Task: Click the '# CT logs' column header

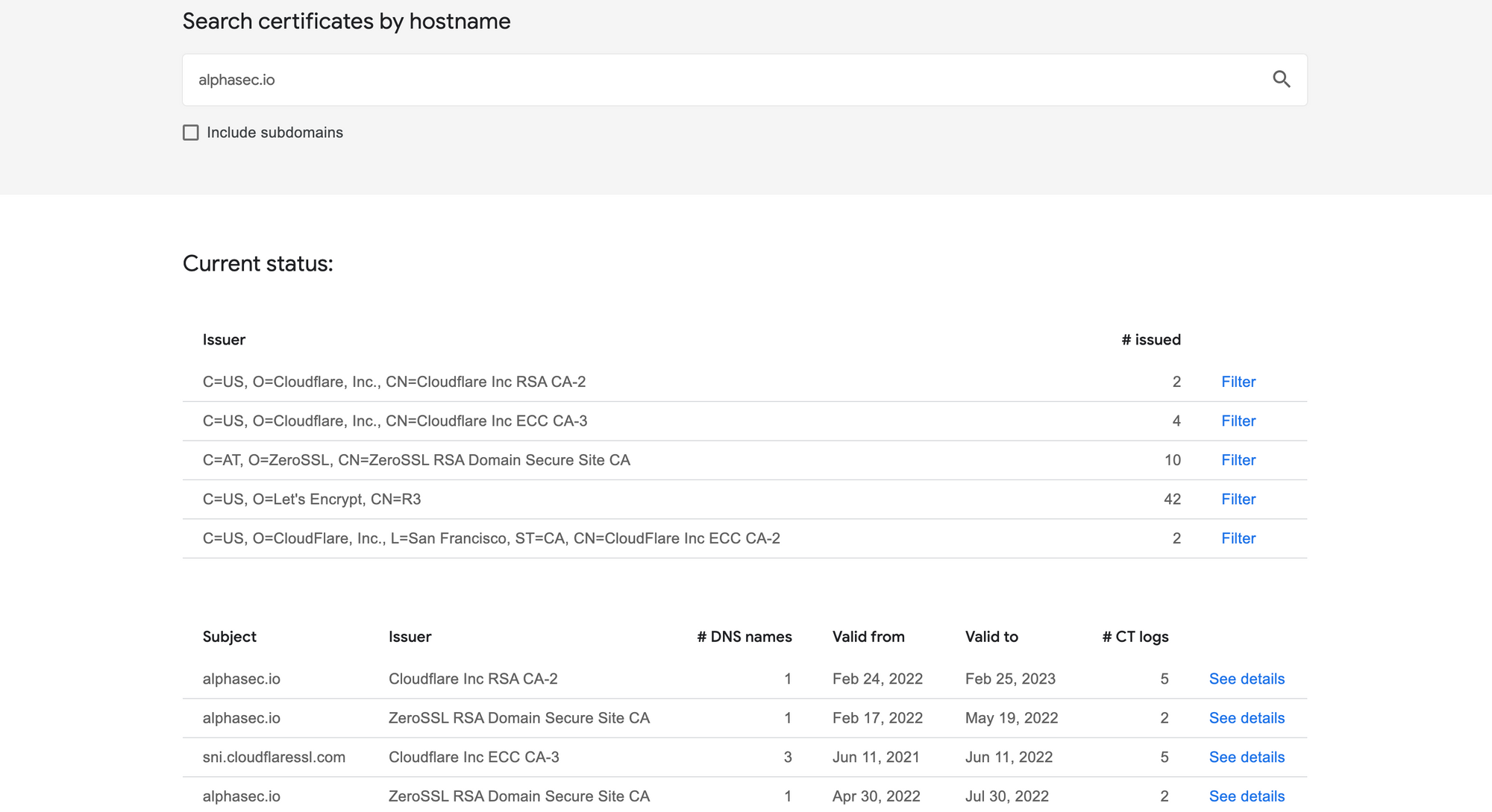Action: point(1135,637)
